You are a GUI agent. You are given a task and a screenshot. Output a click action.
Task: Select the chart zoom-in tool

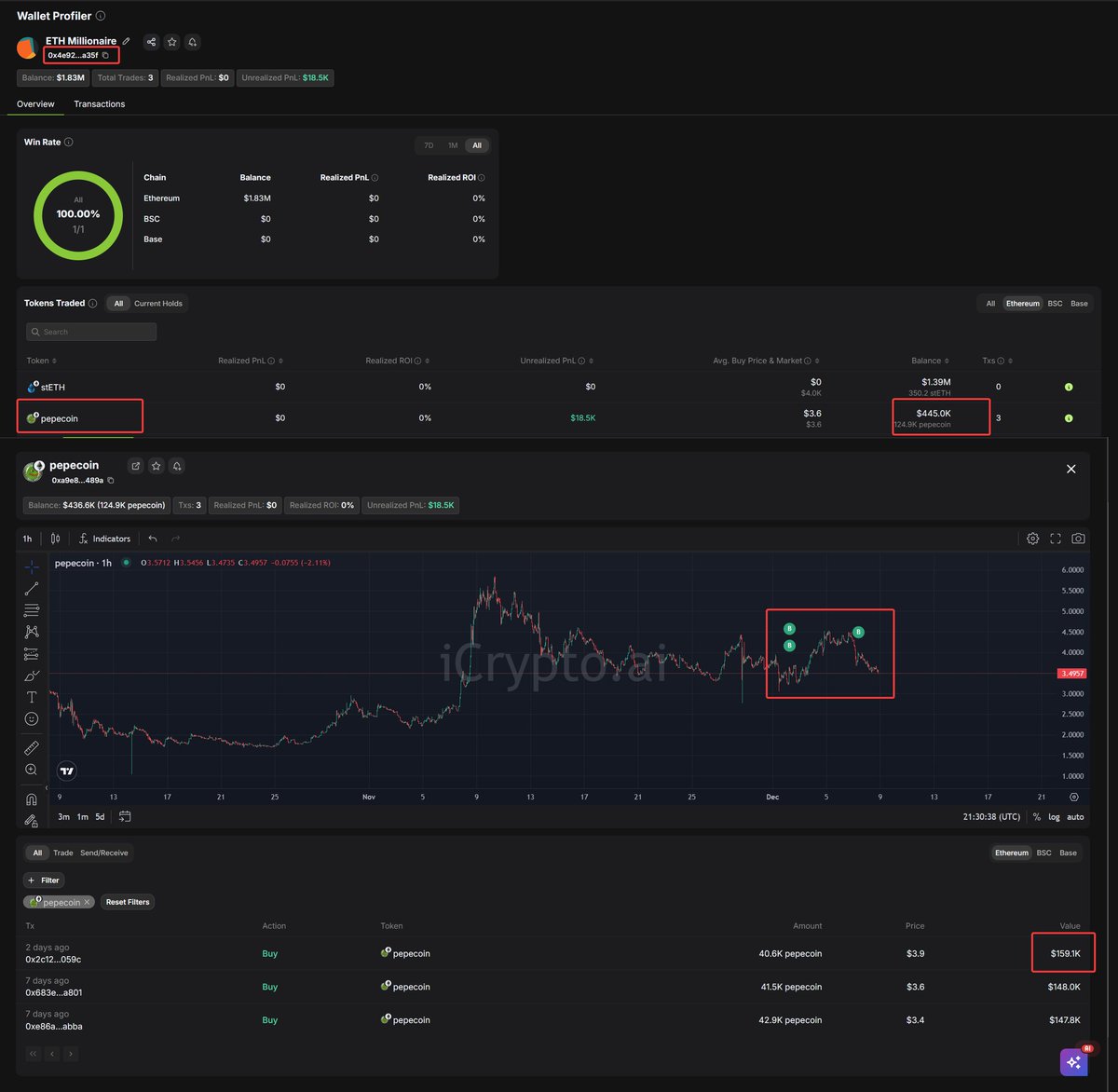click(32, 770)
